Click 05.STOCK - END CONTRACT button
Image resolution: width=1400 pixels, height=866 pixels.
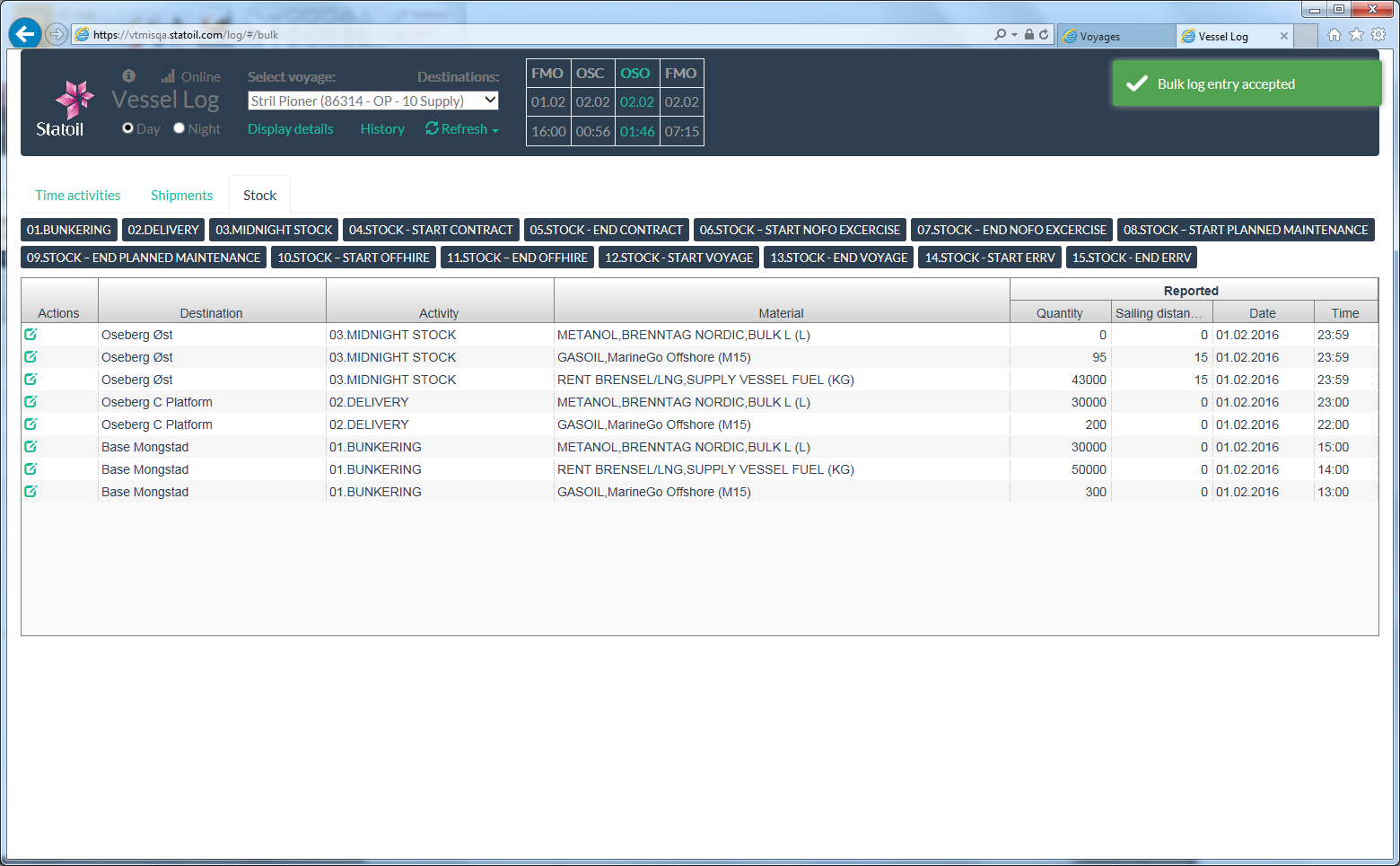607,230
